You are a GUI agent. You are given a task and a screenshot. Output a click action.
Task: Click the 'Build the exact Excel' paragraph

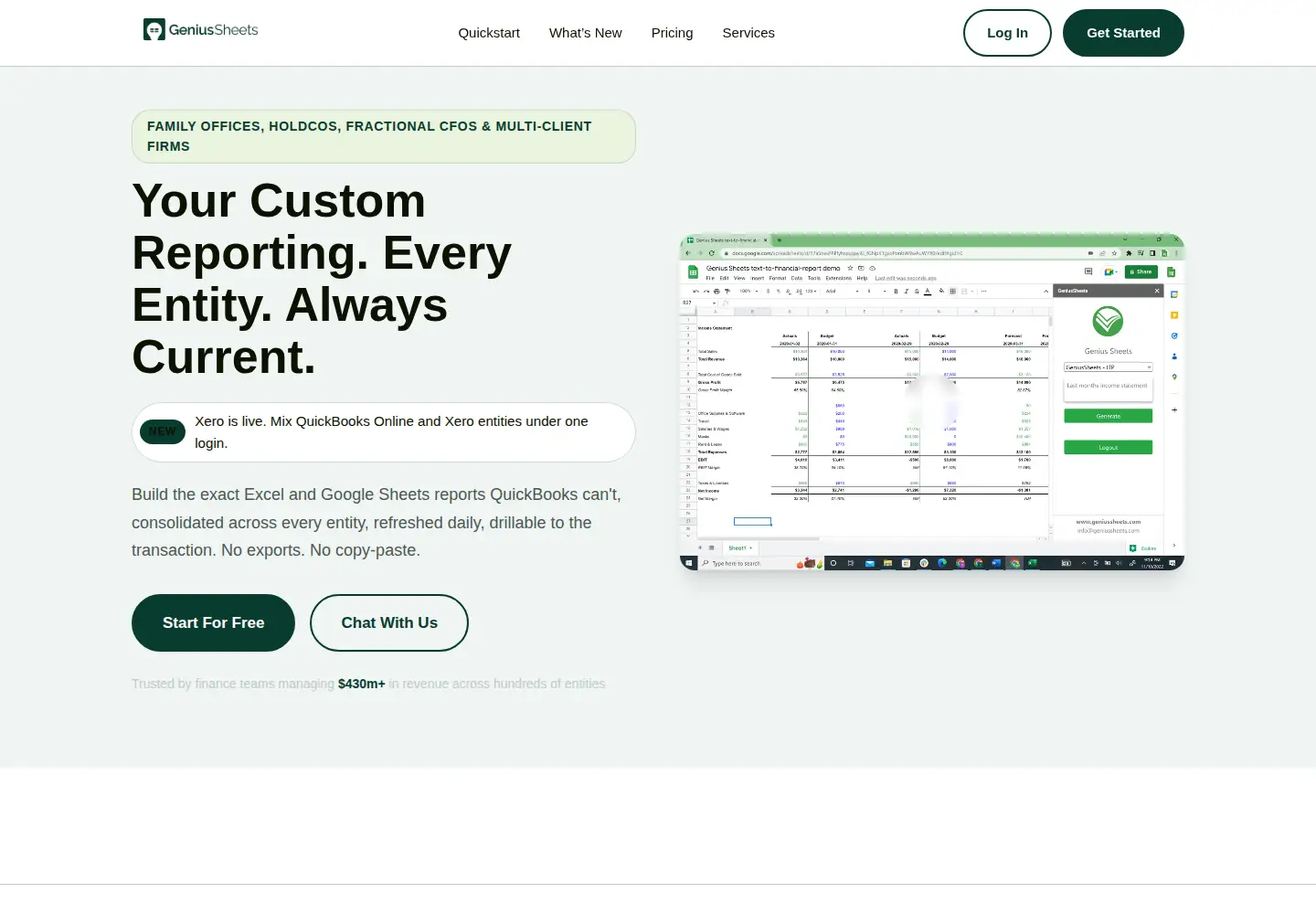click(x=377, y=522)
